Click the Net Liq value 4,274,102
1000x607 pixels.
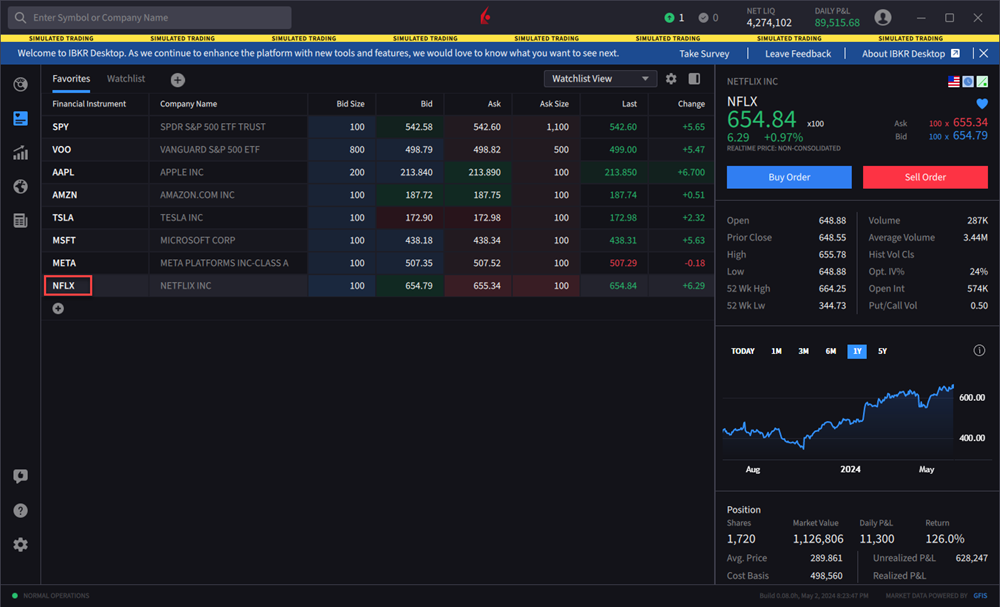(x=769, y=23)
